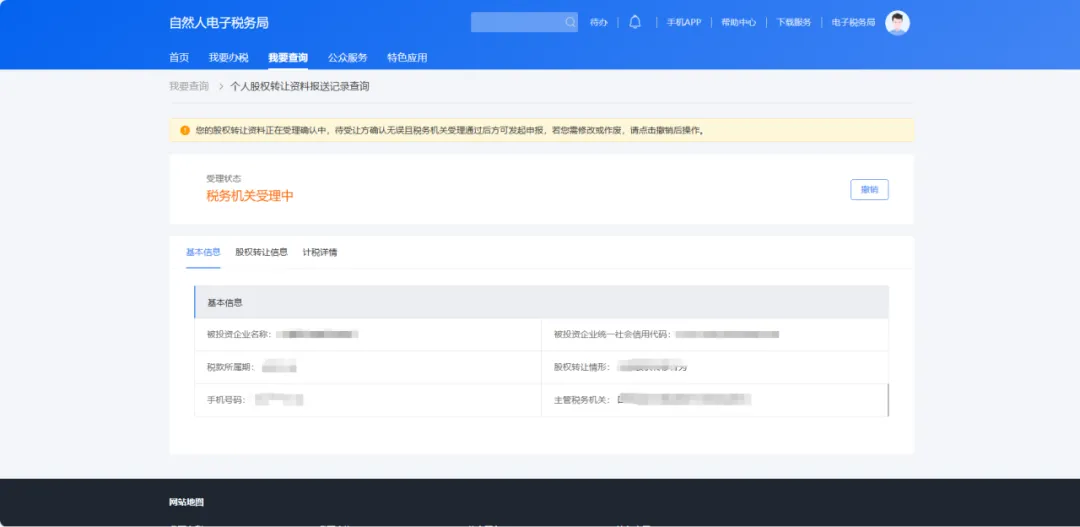Open the notification bell

[x=635, y=22]
